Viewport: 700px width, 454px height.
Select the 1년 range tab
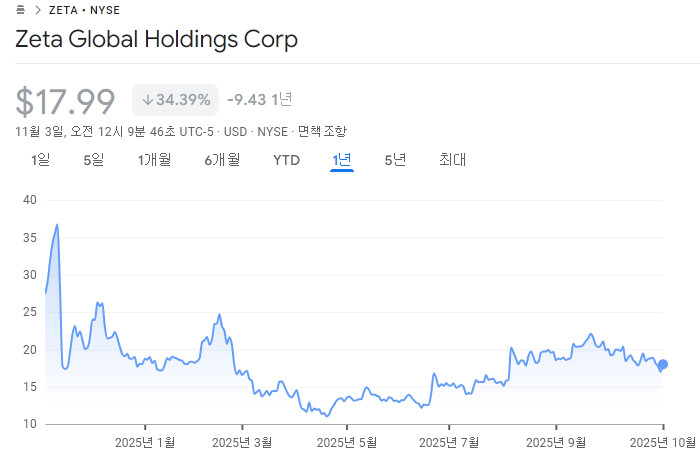click(342, 159)
